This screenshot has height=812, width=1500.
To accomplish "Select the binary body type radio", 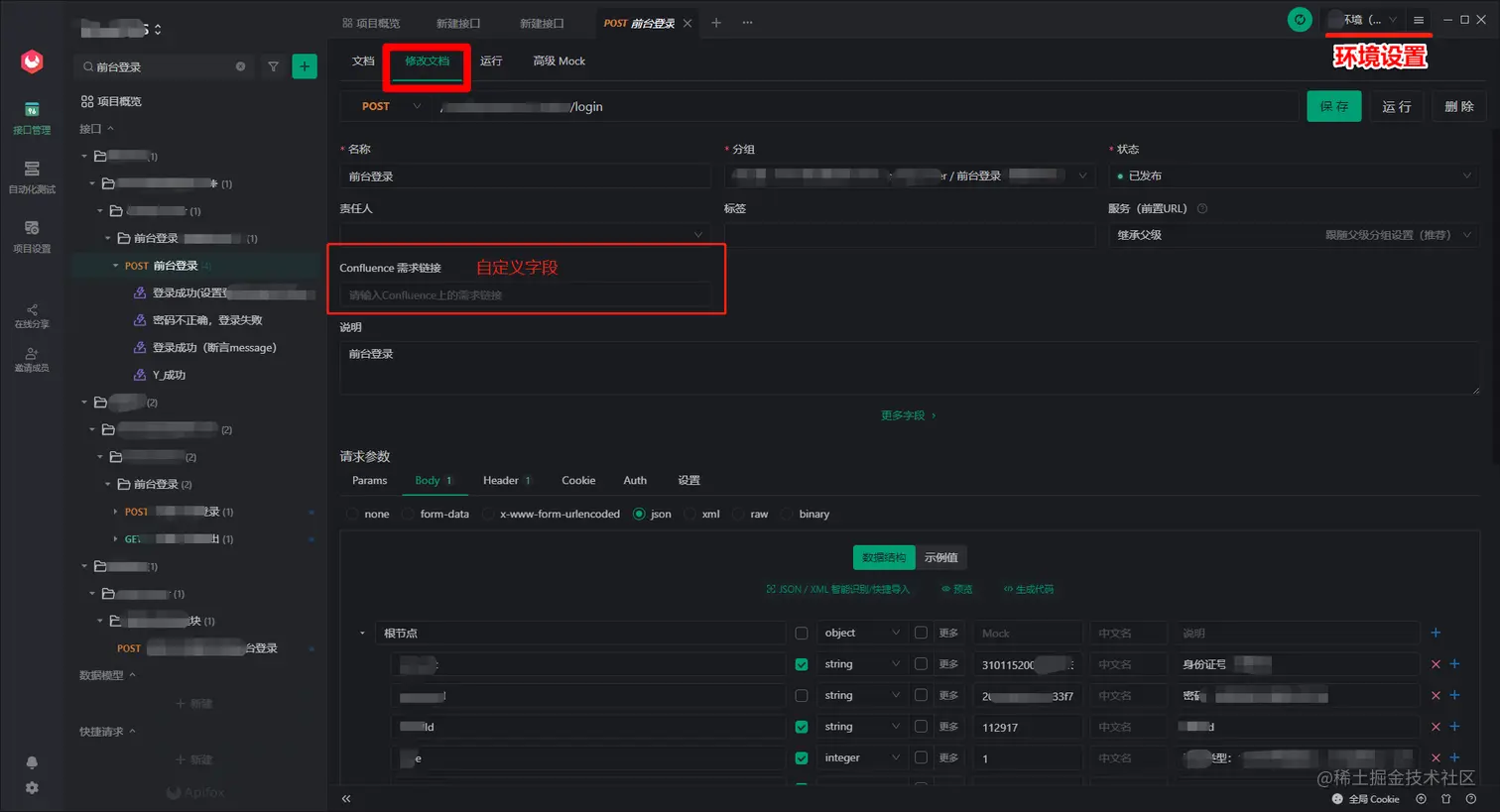I will coord(787,514).
